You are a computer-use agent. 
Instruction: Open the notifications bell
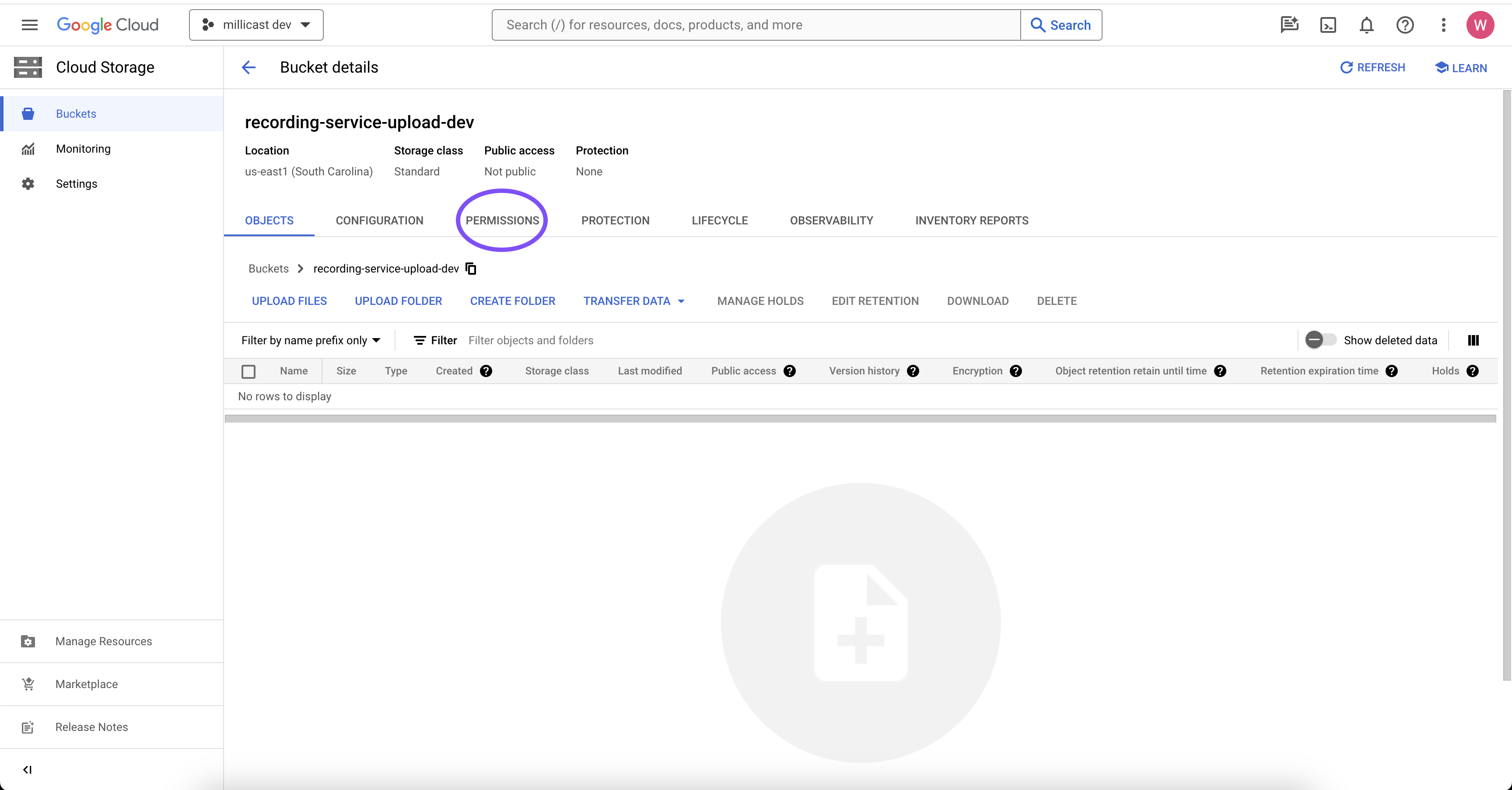pos(1366,24)
